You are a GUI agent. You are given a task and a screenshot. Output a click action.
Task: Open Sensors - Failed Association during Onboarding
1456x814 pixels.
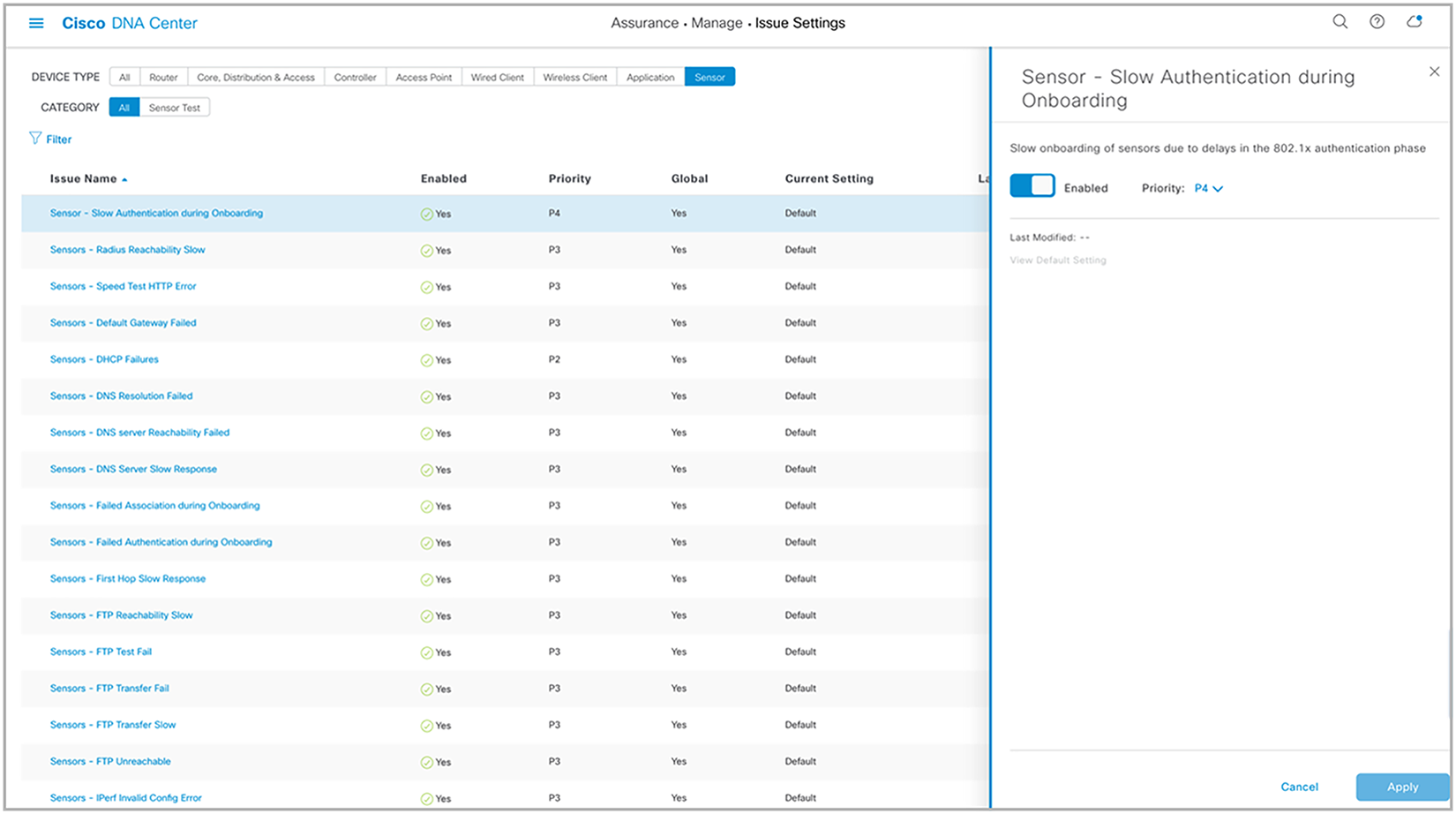pyautogui.click(x=154, y=506)
